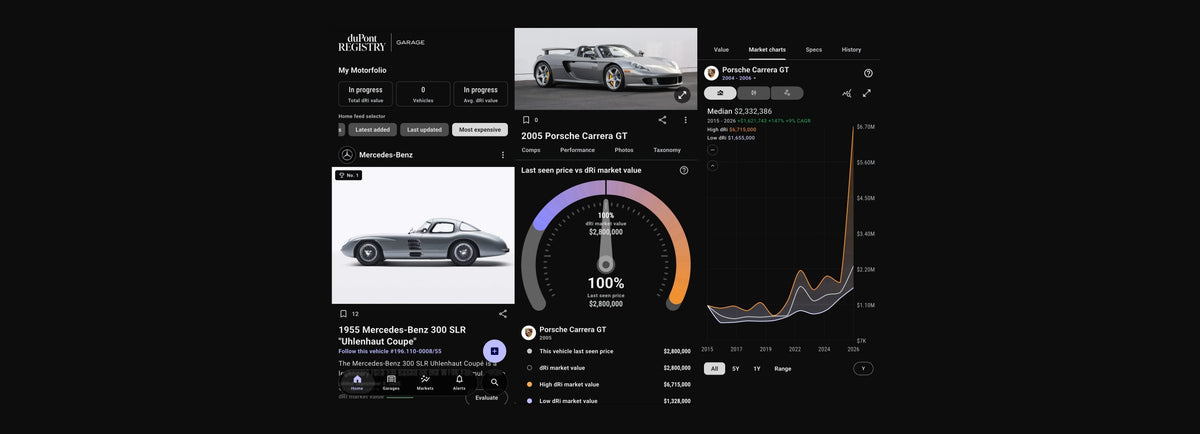Select the Most expensive feed filter
1200x434 pixels.
tap(480, 129)
